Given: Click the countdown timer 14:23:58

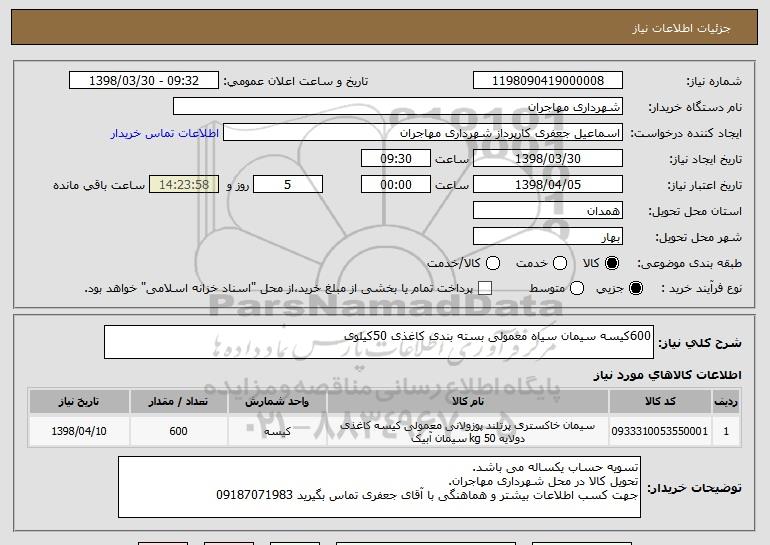Looking at the screenshot, I should [184, 185].
